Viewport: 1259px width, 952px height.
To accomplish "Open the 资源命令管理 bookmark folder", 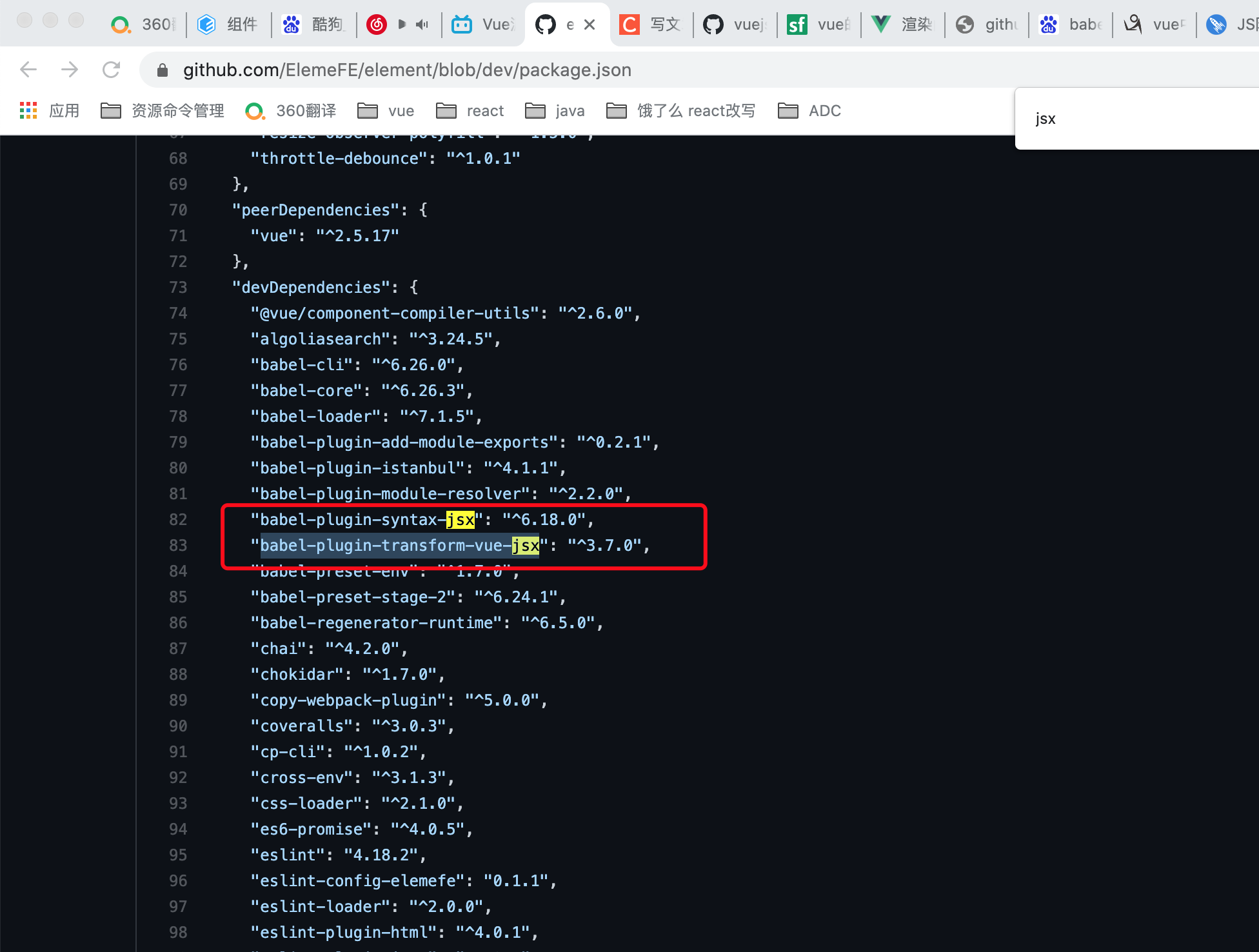I will [163, 111].
